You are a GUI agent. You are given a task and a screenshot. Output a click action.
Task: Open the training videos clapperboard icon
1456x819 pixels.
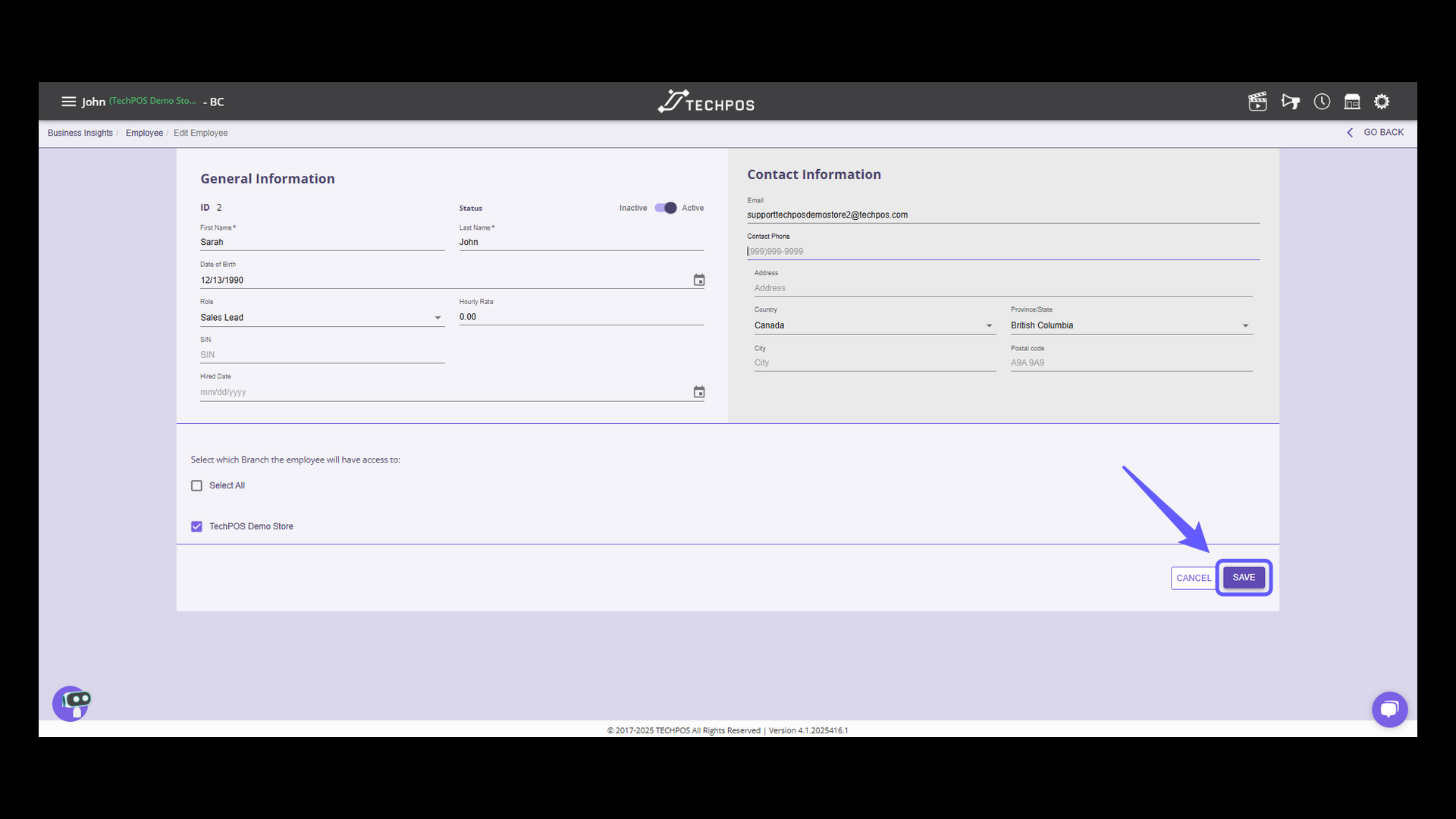(x=1257, y=101)
